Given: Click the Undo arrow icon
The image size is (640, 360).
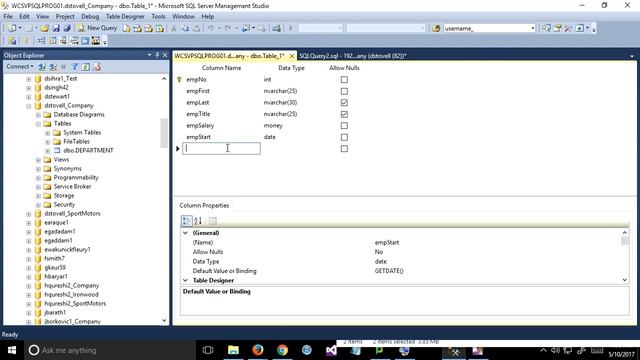Looking at the screenshot, I should pos(211,28).
